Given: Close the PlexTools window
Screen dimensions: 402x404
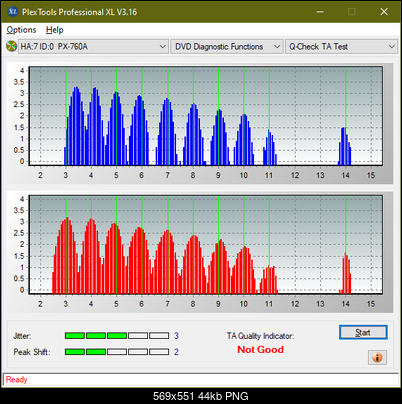Looking at the screenshot, I should [x=384, y=12].
